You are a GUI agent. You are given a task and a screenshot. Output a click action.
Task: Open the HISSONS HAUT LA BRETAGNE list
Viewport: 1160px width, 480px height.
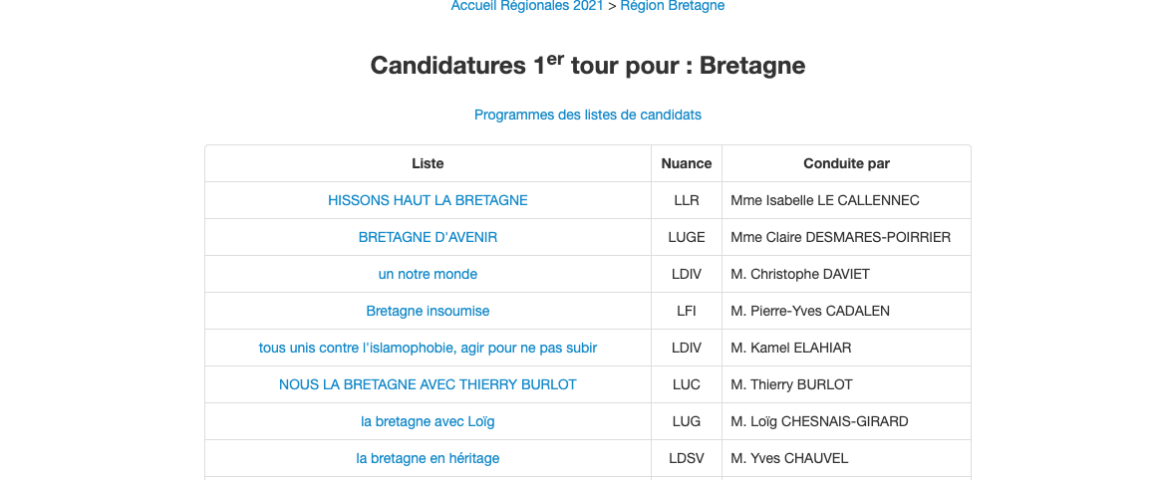[427, 200]
